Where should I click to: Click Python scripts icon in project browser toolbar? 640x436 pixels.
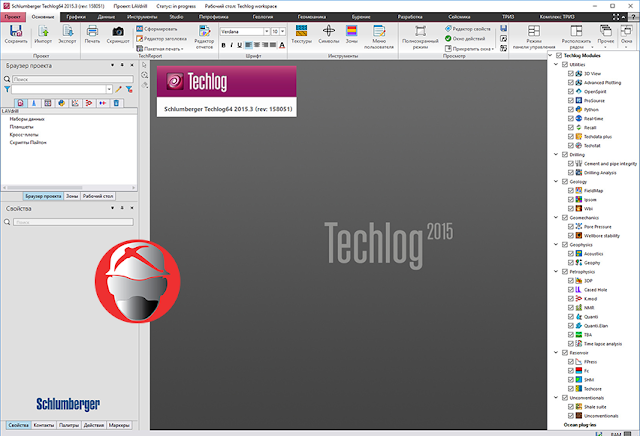pos(62,103)
